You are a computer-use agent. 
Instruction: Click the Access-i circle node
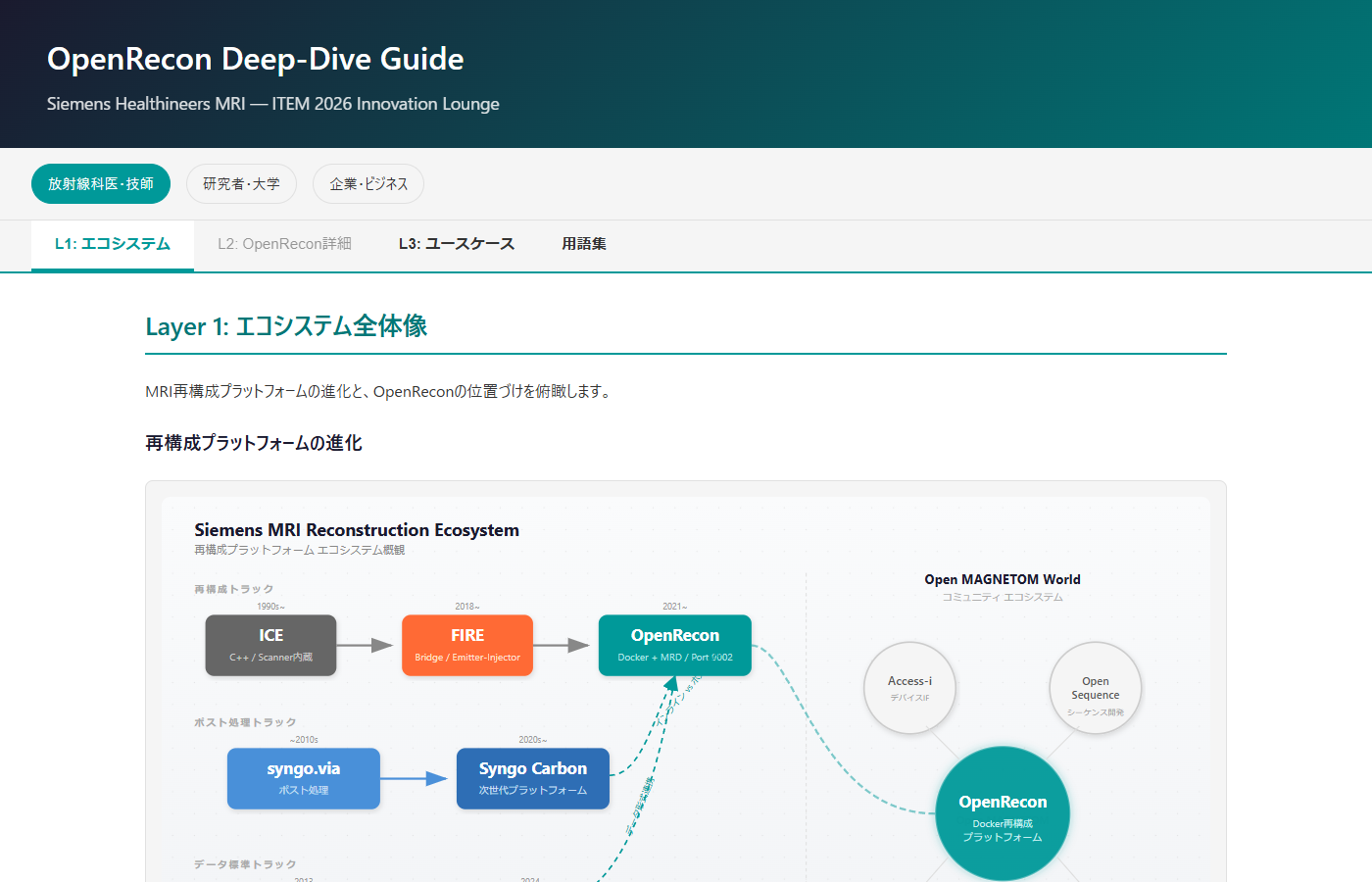[909, 688]
